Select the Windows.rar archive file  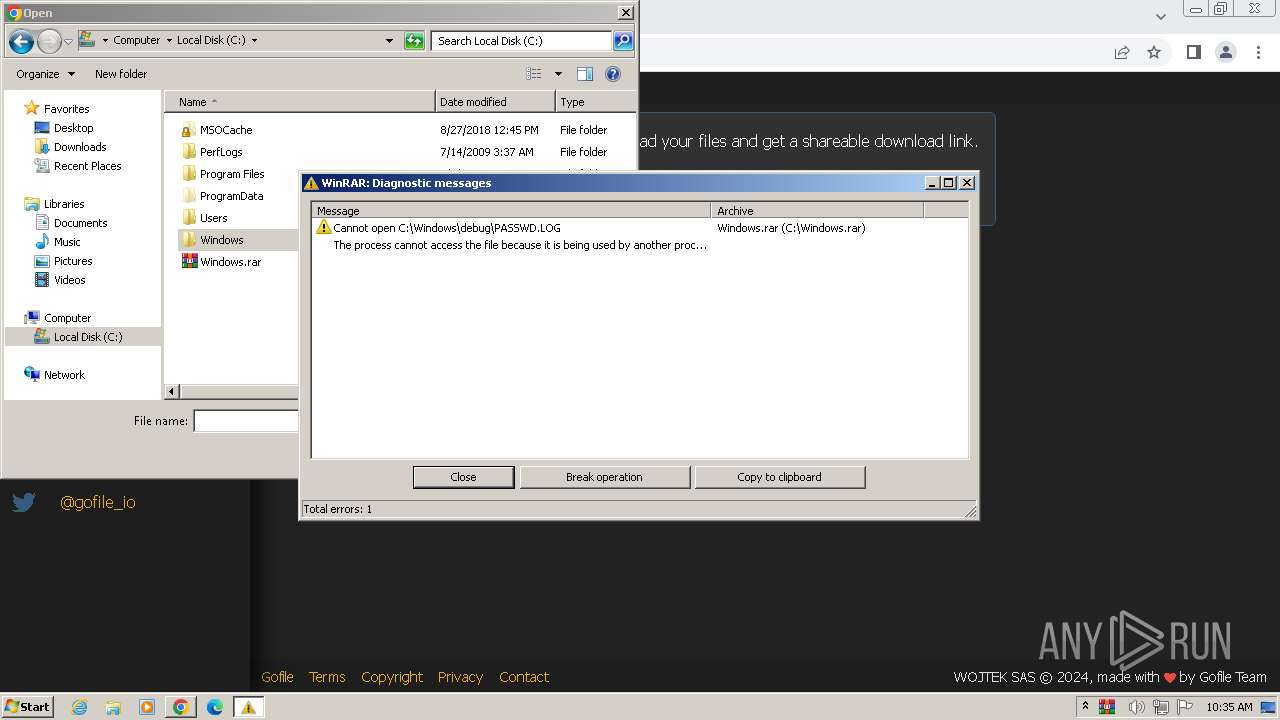[230, 262]
